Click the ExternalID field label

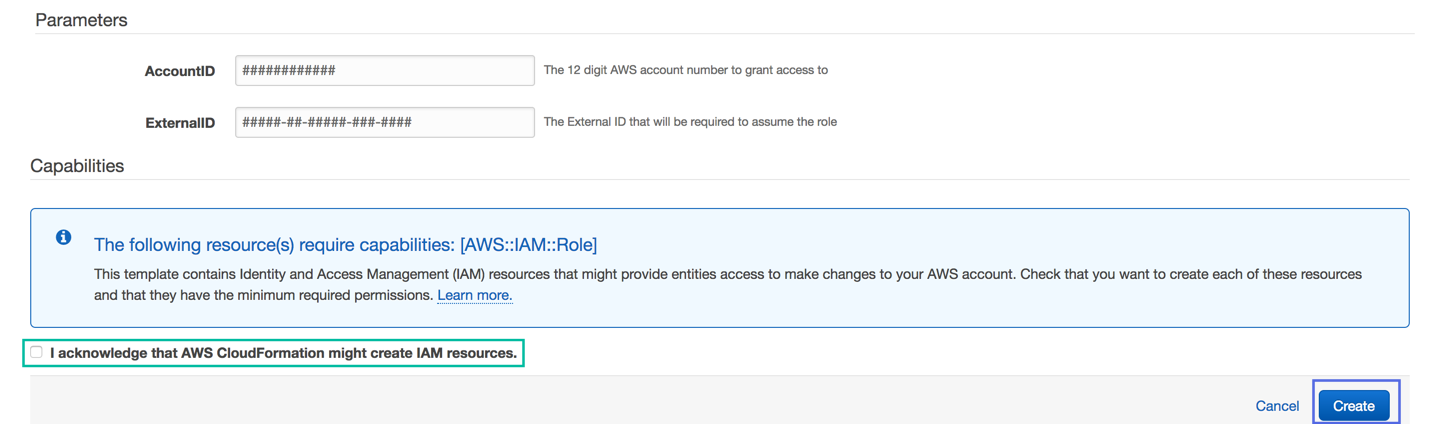coord(180,123)
